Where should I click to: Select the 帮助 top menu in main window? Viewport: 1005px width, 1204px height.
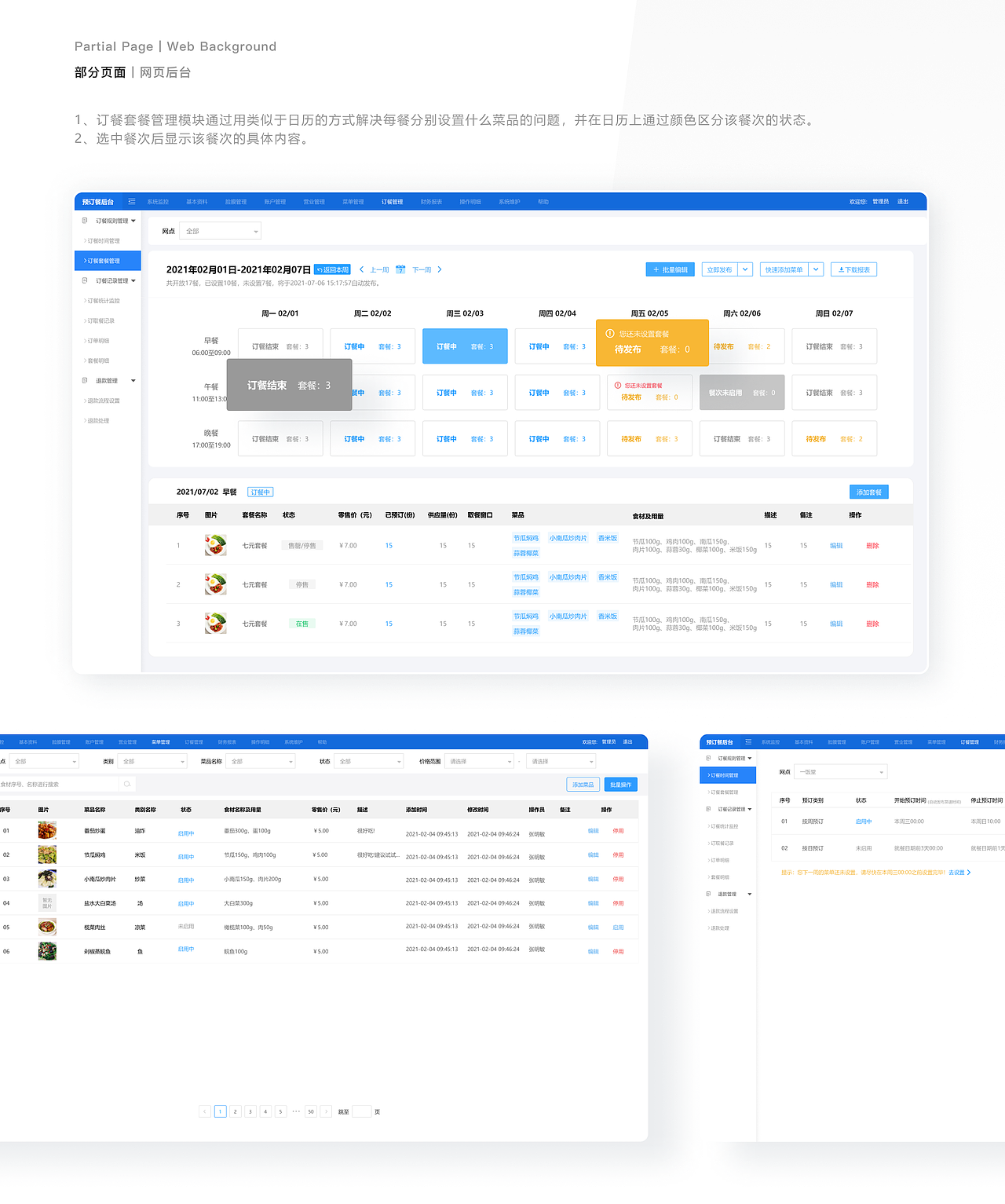pos(543,202)
